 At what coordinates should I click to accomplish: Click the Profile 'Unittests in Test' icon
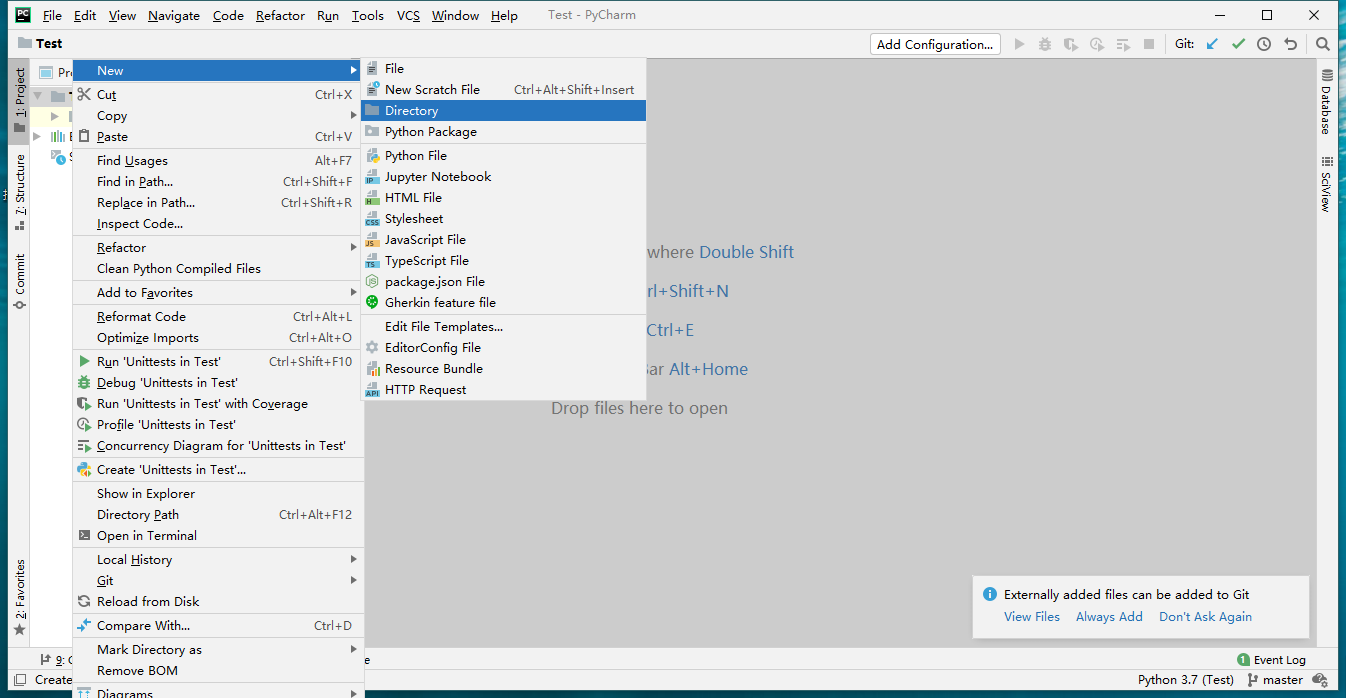[x=84, y=425]
